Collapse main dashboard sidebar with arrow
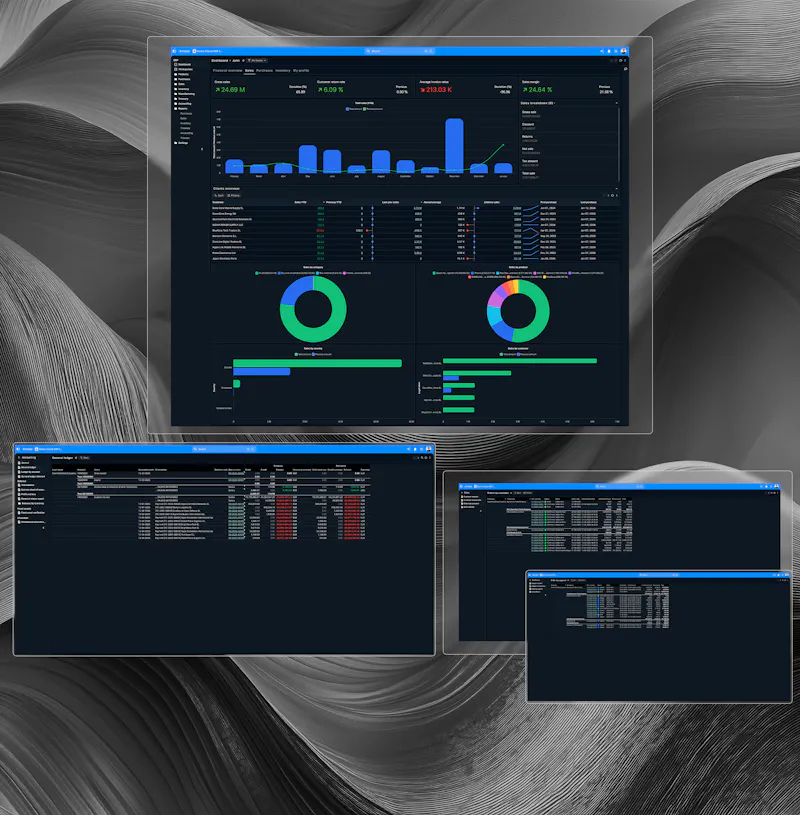Image resolution: width=800 pixels, height=815 pixels. pyautogui.click(x=202, y=149)
